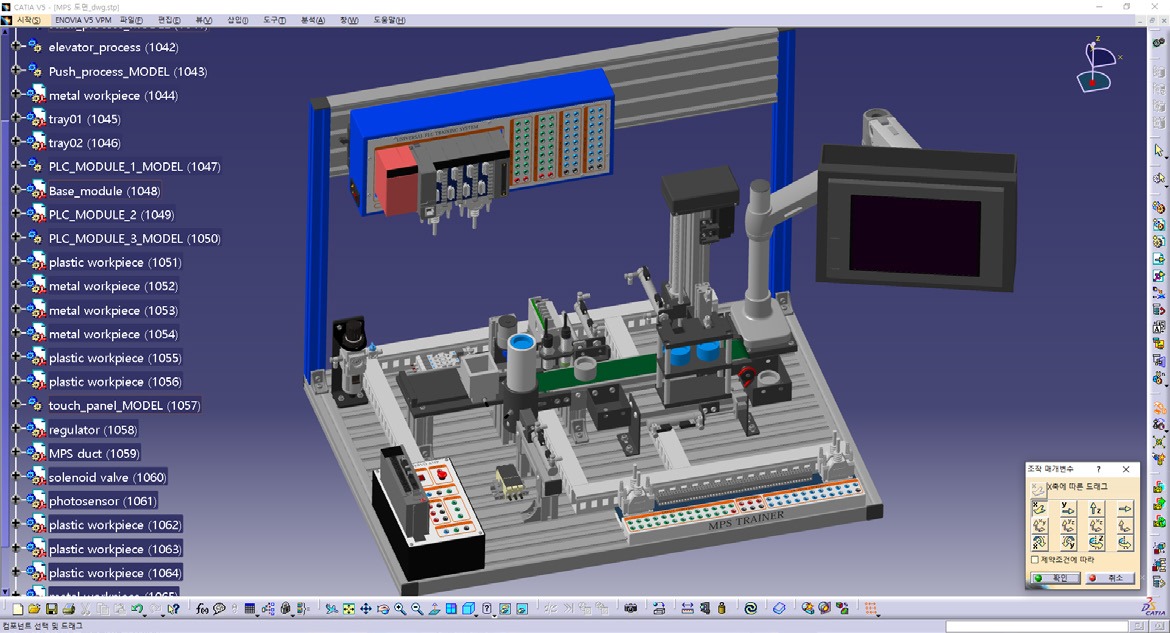Expand the Base_module (1048) tree node

click(x=15, y=190)
